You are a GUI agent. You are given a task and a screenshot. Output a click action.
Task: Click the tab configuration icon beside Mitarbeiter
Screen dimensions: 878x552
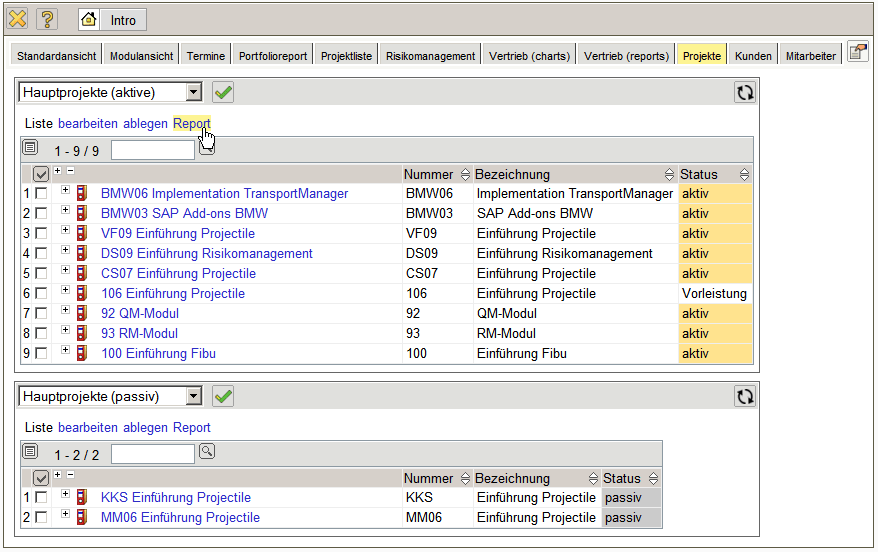pos(857,53)
